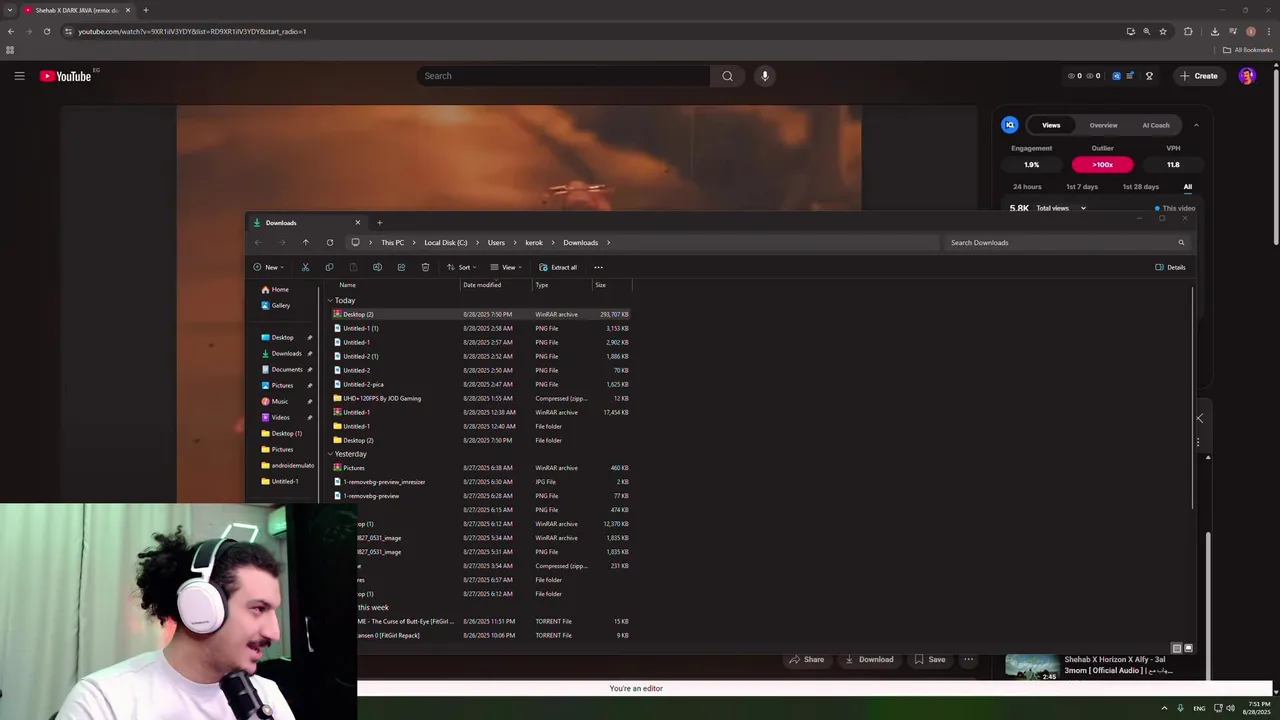The image size is (1280, 720).
Task: Switch Explorer to details list view icon
Action: click(x=1176, y=648)
